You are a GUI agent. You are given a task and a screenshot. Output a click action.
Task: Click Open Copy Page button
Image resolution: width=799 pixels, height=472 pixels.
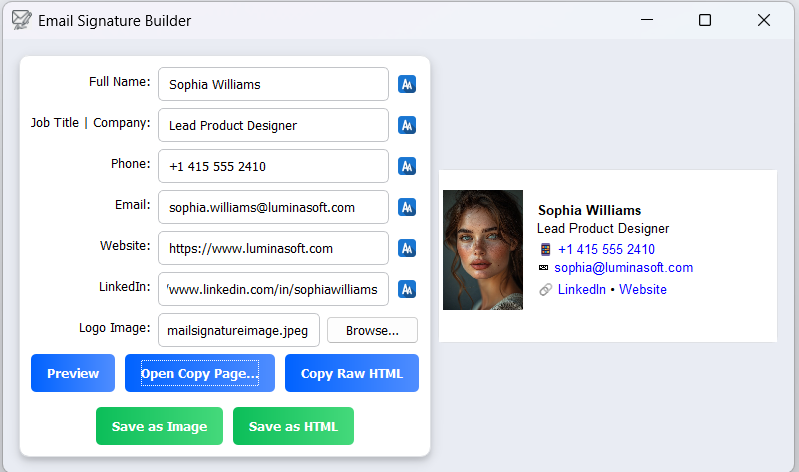(x=200, y=373)
